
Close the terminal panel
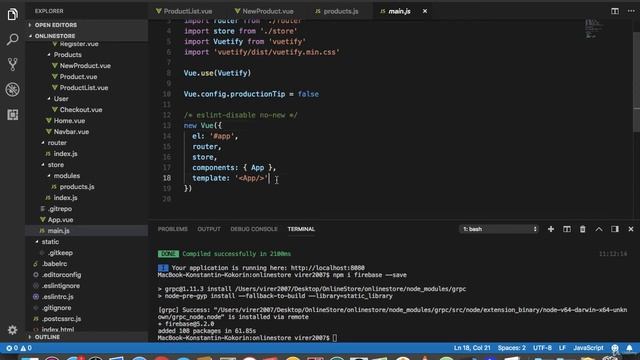click(x=631, y=229)
